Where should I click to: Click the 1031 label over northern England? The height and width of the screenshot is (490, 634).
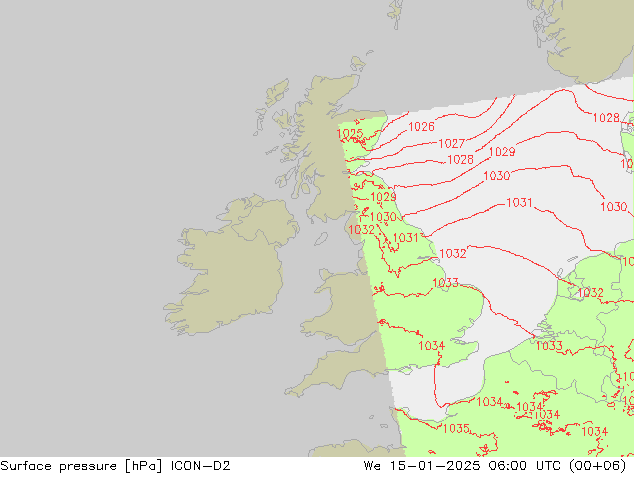point(406,237)
